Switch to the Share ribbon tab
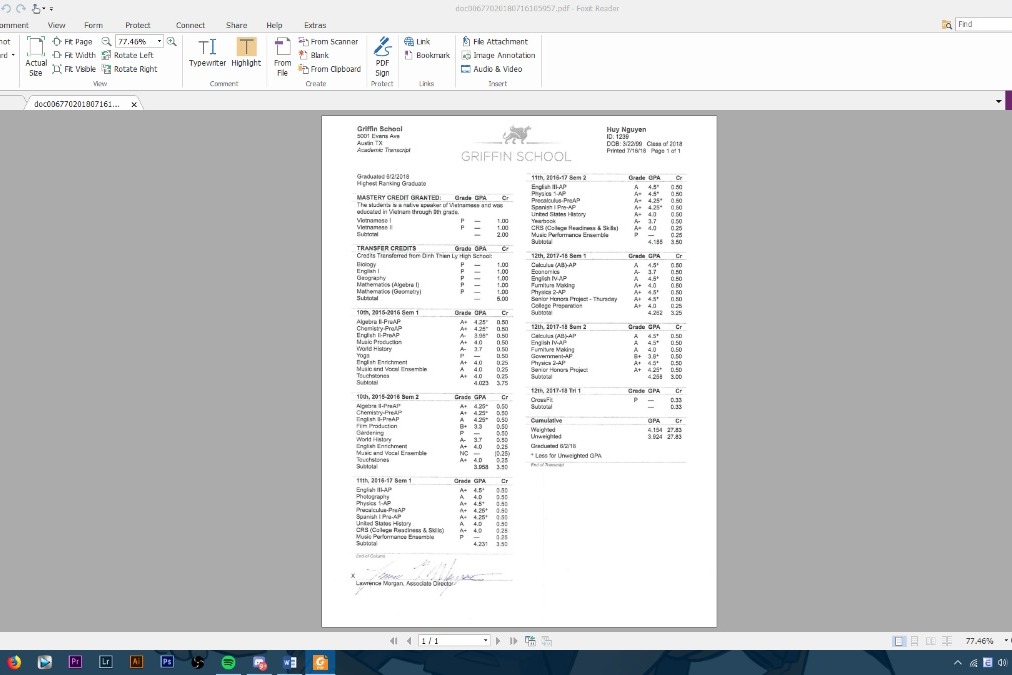This screenshot has width=1012, height=675. point(236,25)
